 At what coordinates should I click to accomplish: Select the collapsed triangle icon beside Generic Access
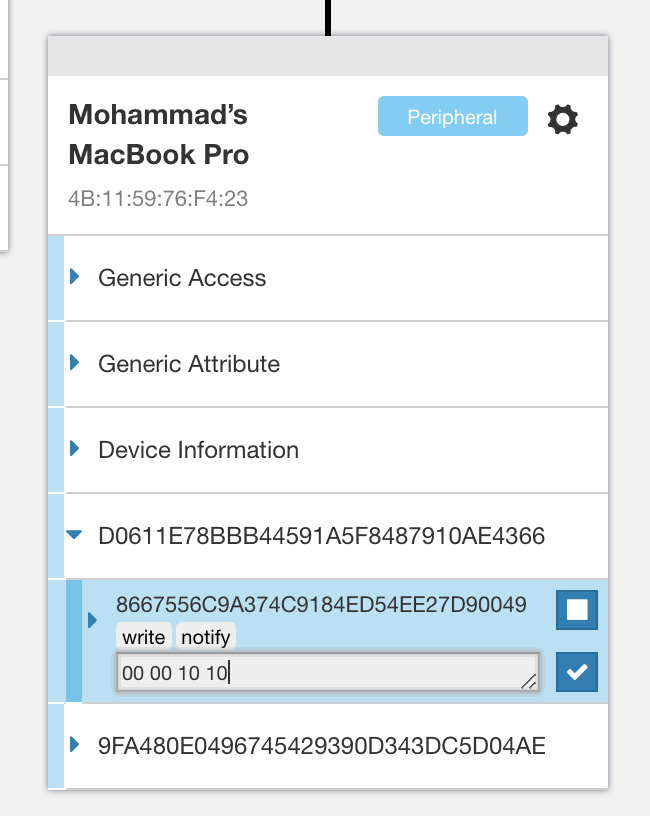74,278
